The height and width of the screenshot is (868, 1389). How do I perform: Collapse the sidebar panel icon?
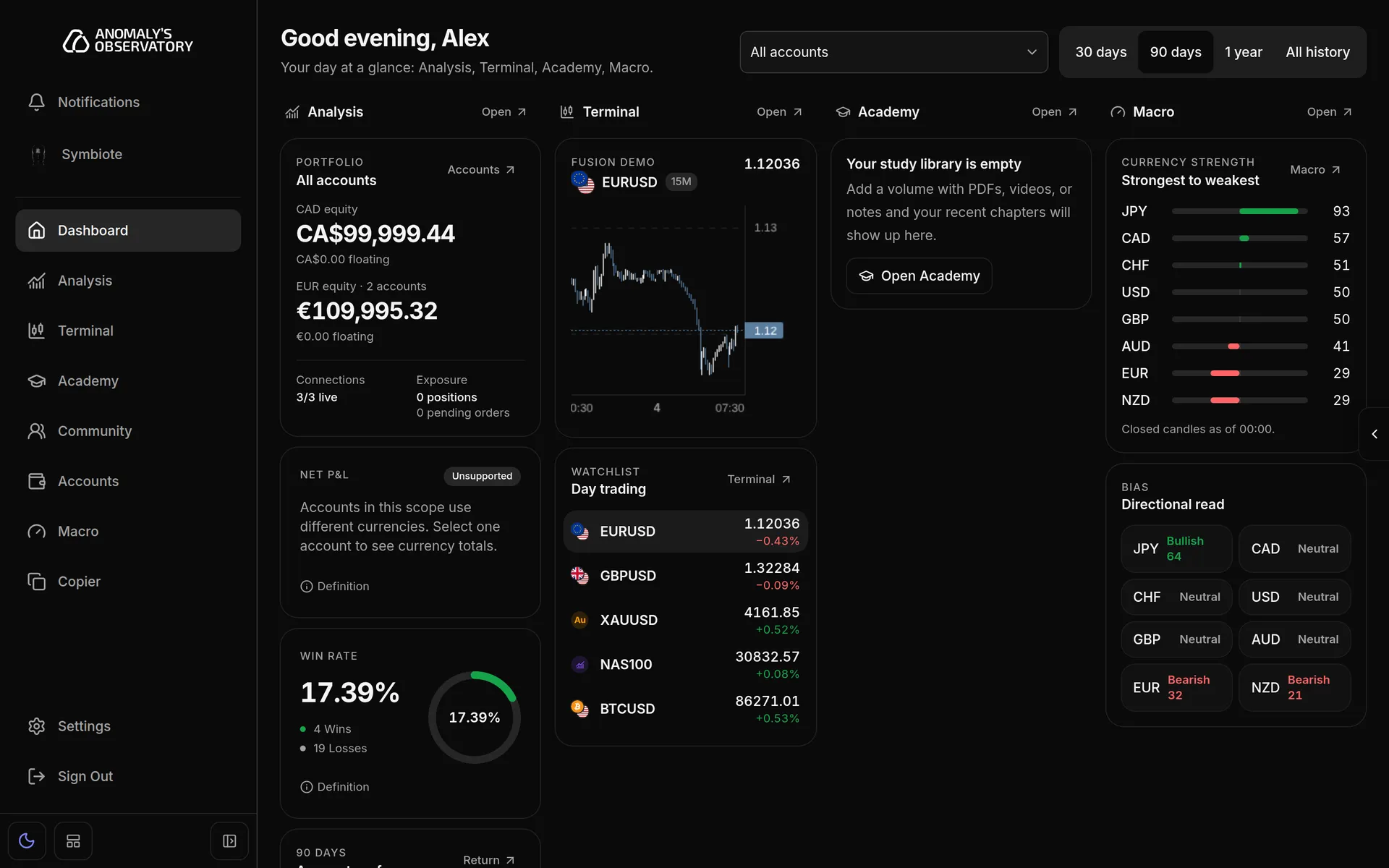point(229,841)
